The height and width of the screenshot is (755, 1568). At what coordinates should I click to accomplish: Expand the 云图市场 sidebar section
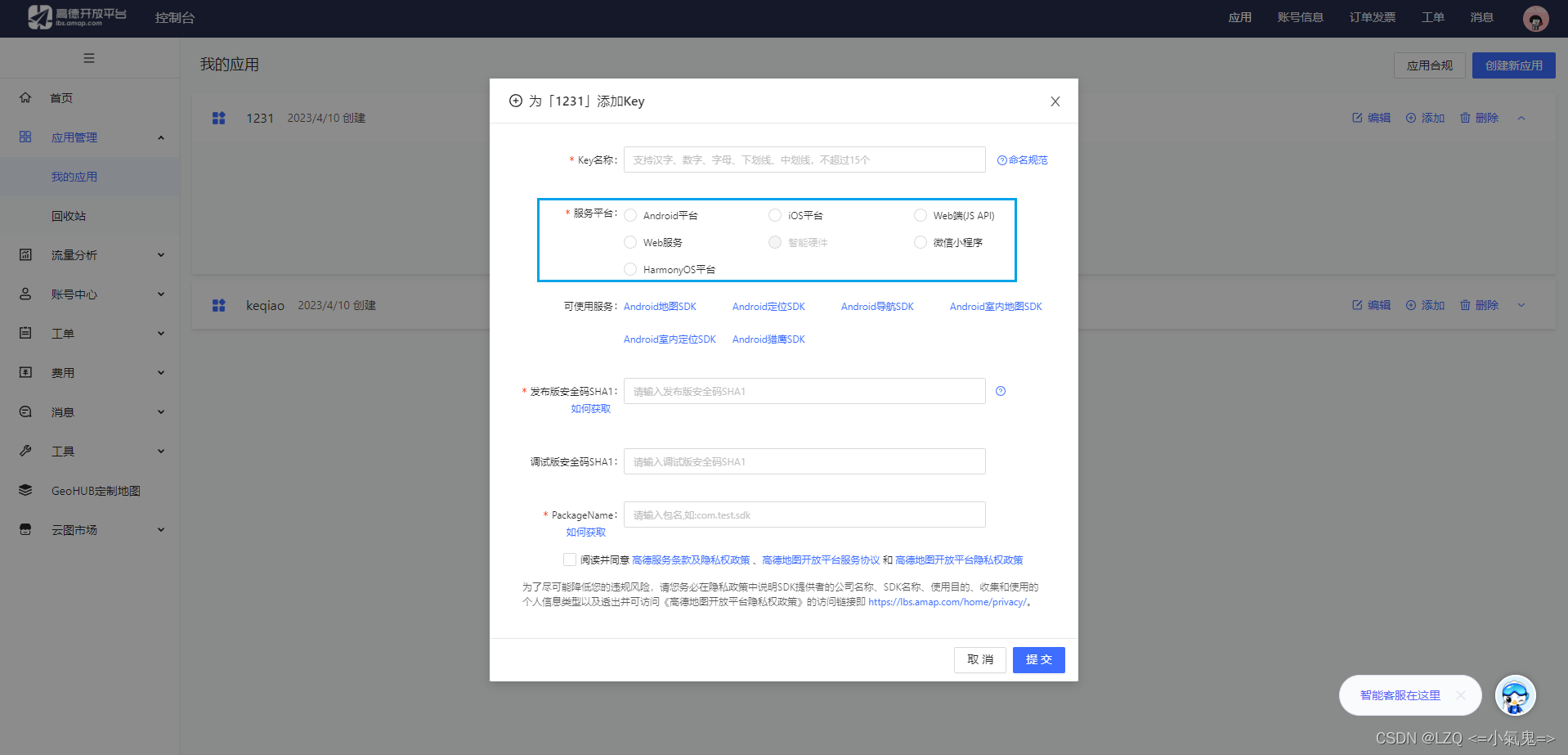pos(161,530)
